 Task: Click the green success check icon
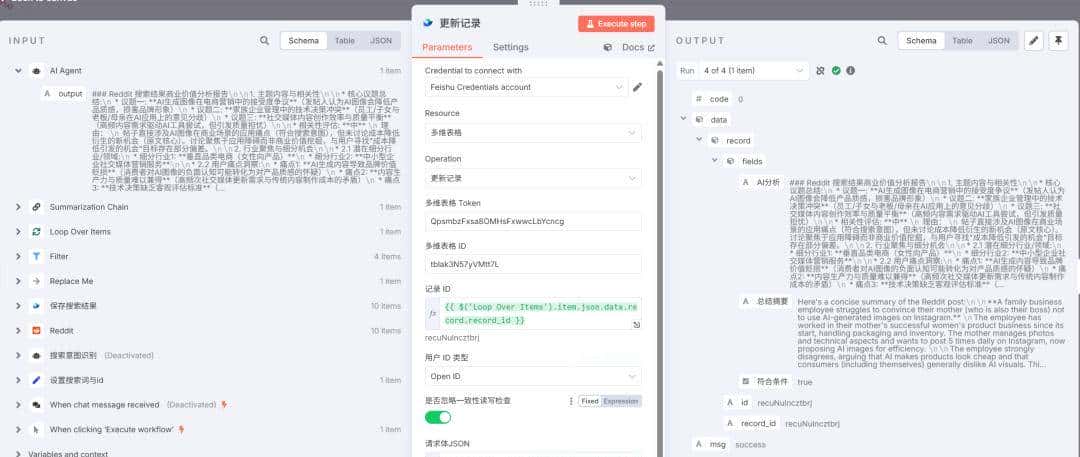coord(836,70)
